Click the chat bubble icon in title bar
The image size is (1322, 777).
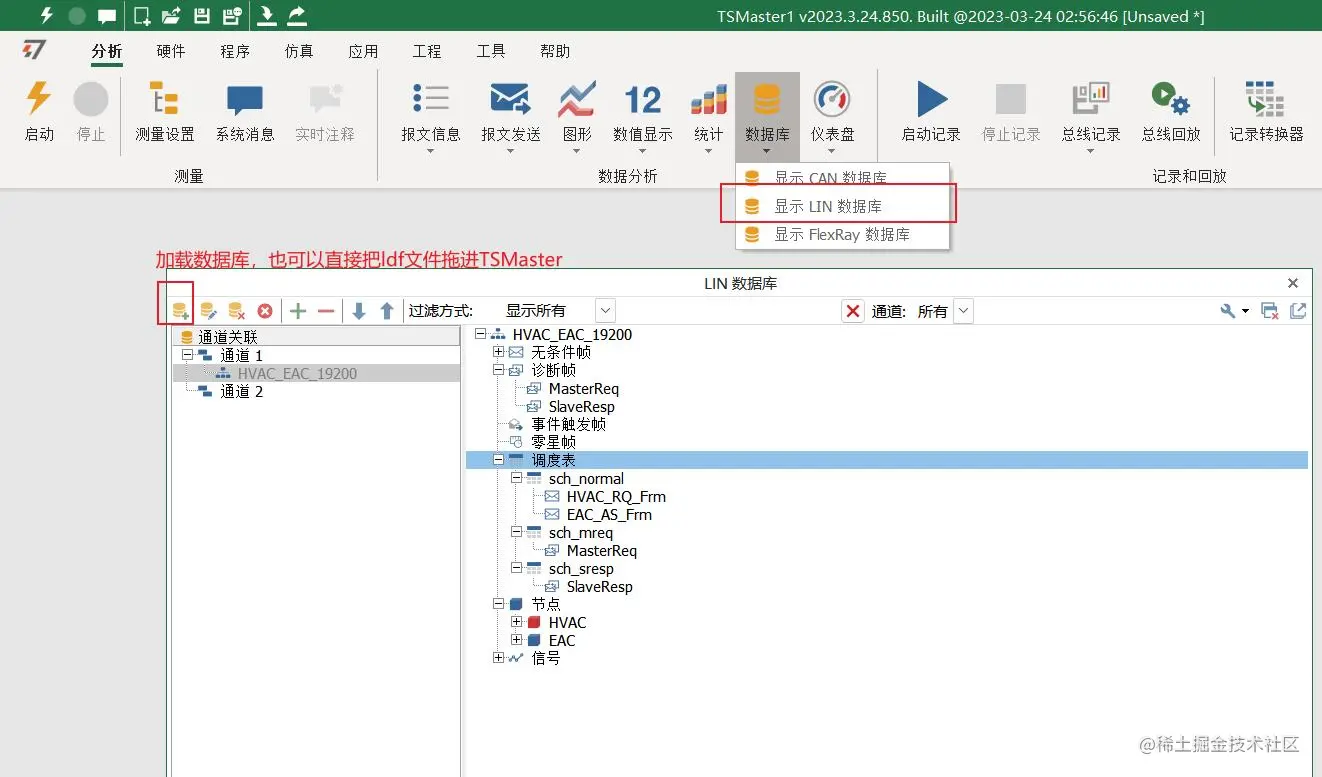click(x=107, y=16)
